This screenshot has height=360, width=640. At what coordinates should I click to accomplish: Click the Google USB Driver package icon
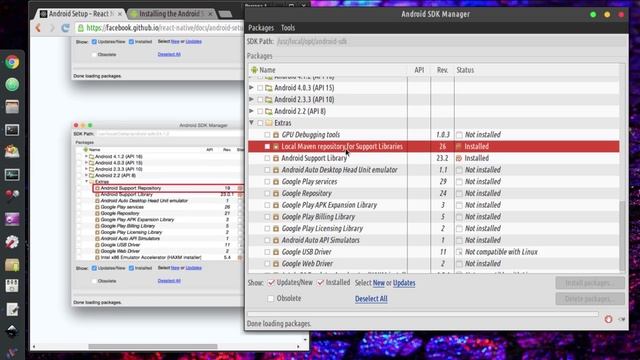click(276, 252)
